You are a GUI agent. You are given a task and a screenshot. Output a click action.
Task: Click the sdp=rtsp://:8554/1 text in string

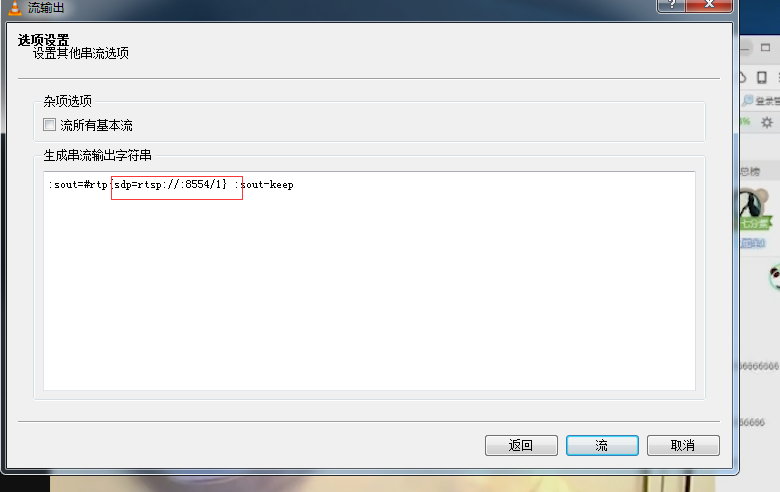168,185
